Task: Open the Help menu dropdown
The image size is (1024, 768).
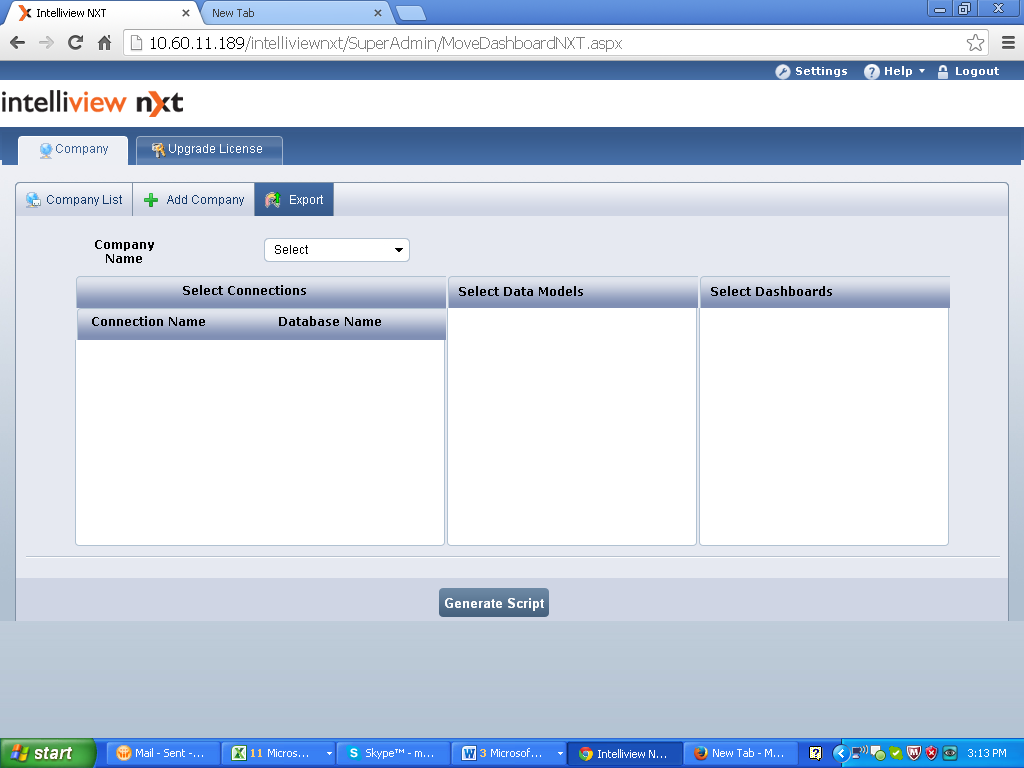Action: [x=896, y=72]
